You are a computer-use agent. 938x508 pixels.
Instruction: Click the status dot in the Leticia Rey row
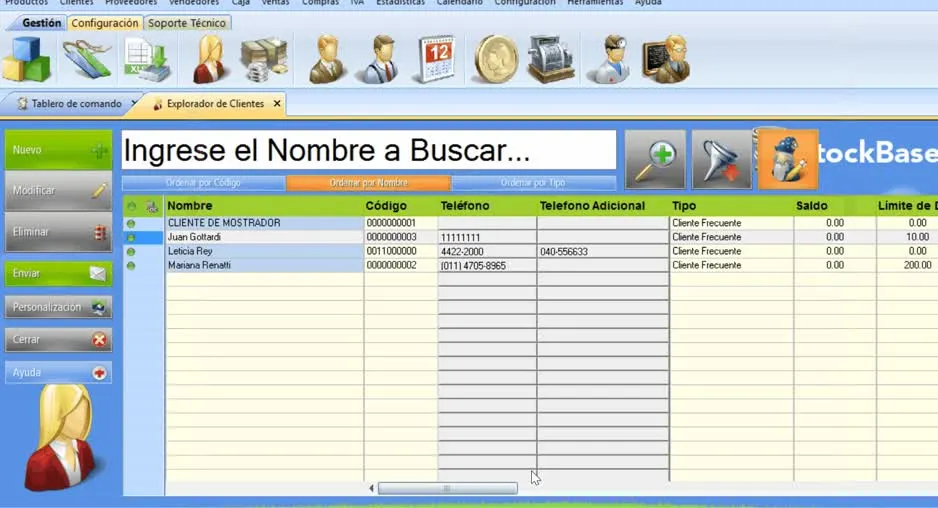point(131,252)
